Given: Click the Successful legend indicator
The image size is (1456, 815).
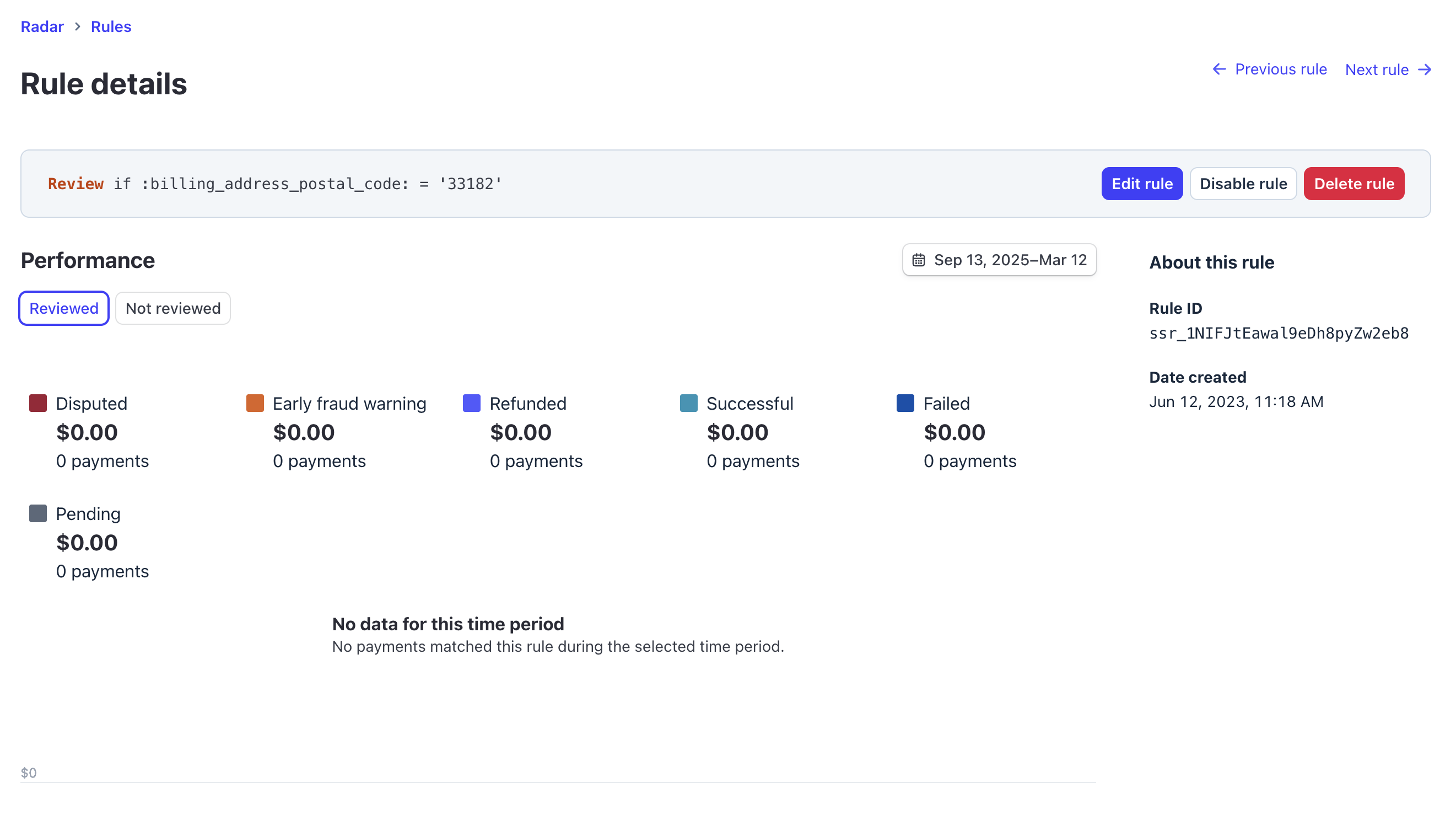Looking at the screenshot, I should tap(688, 403).
